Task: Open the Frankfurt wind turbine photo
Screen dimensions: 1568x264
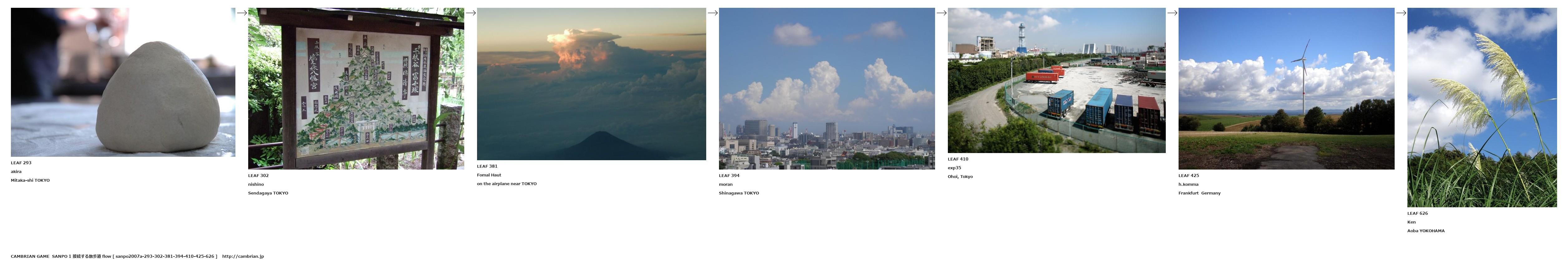Action: point(1286,88)
